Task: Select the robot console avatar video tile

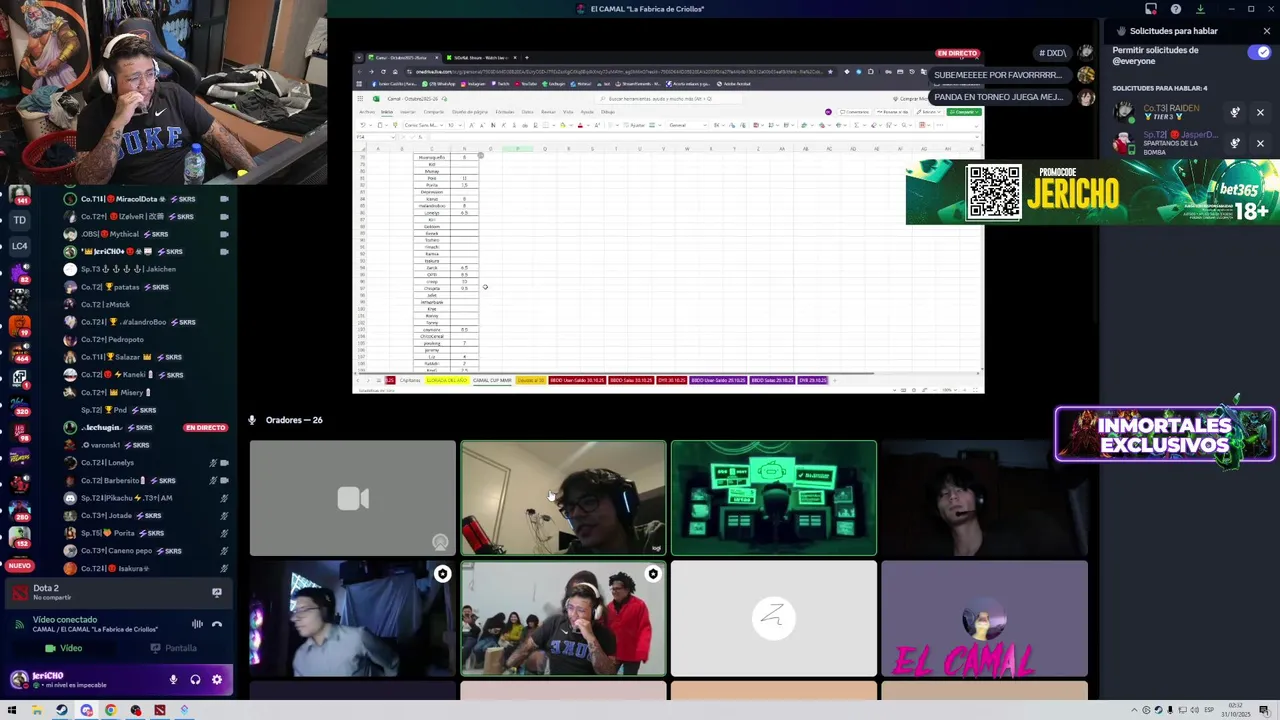Action: pos(774,498)
